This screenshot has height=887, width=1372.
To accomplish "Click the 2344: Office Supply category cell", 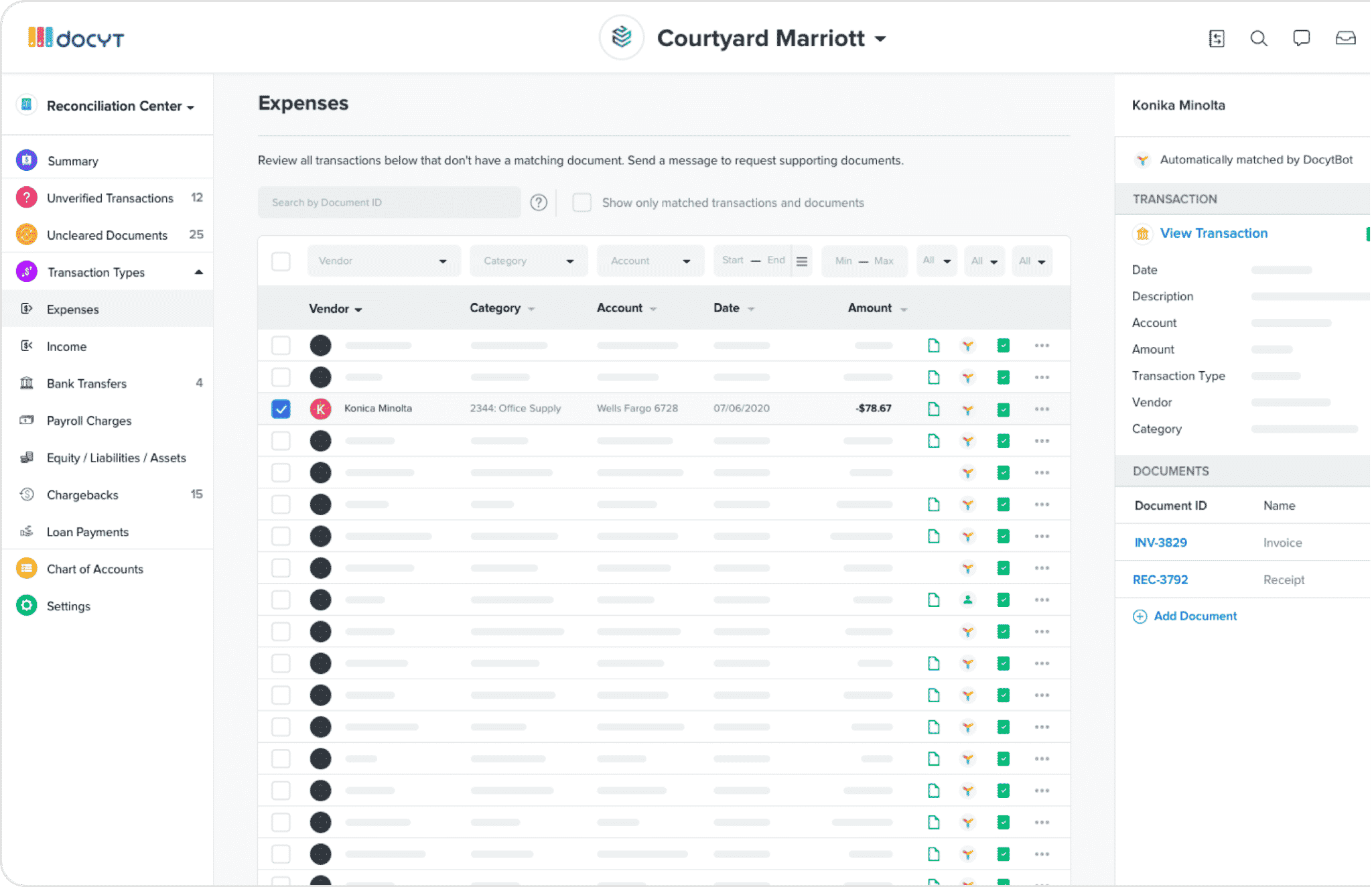I will point(515,408).
